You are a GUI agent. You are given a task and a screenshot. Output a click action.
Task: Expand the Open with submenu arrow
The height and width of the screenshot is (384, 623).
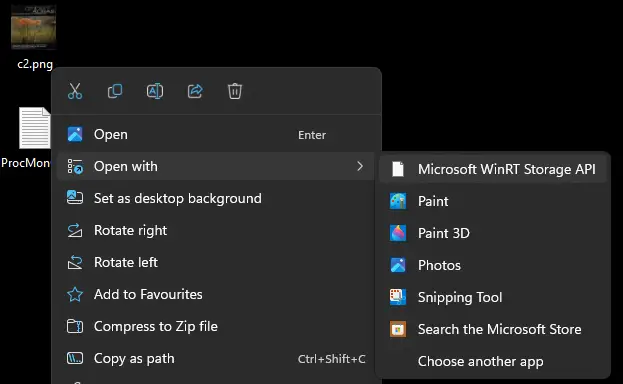(360, 166)
